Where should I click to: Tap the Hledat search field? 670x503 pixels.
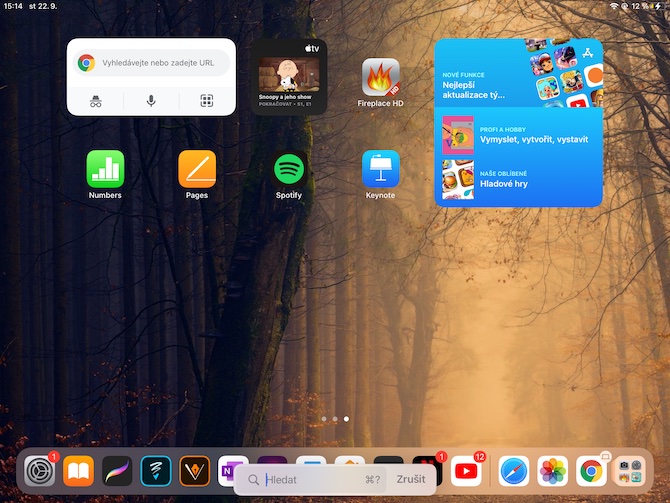311,479
